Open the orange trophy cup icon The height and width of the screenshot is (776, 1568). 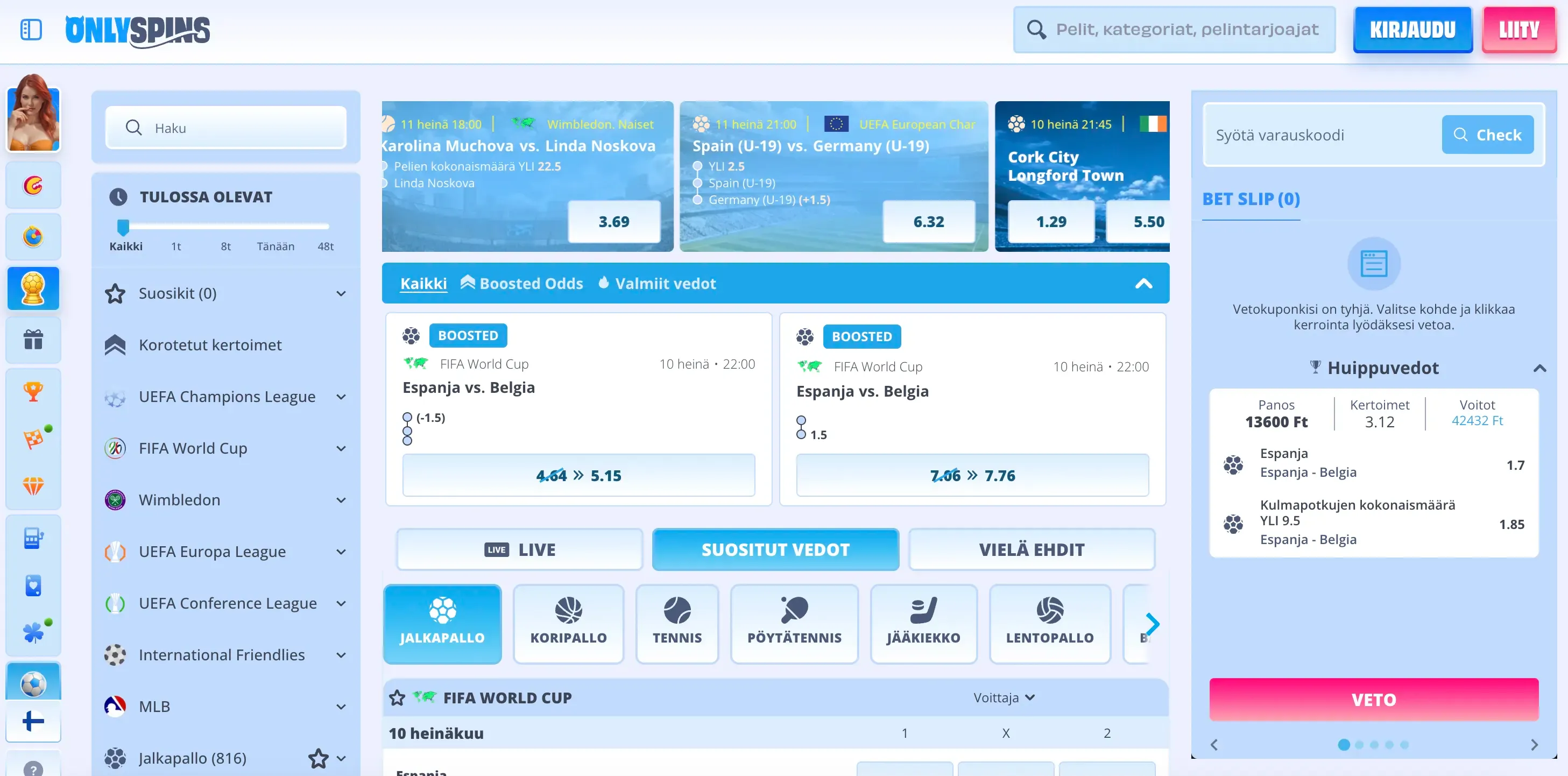pos(33,391)
